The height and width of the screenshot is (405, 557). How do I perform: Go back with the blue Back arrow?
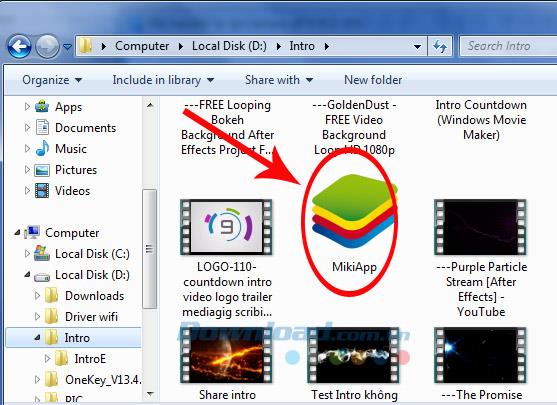coord(19,46)
